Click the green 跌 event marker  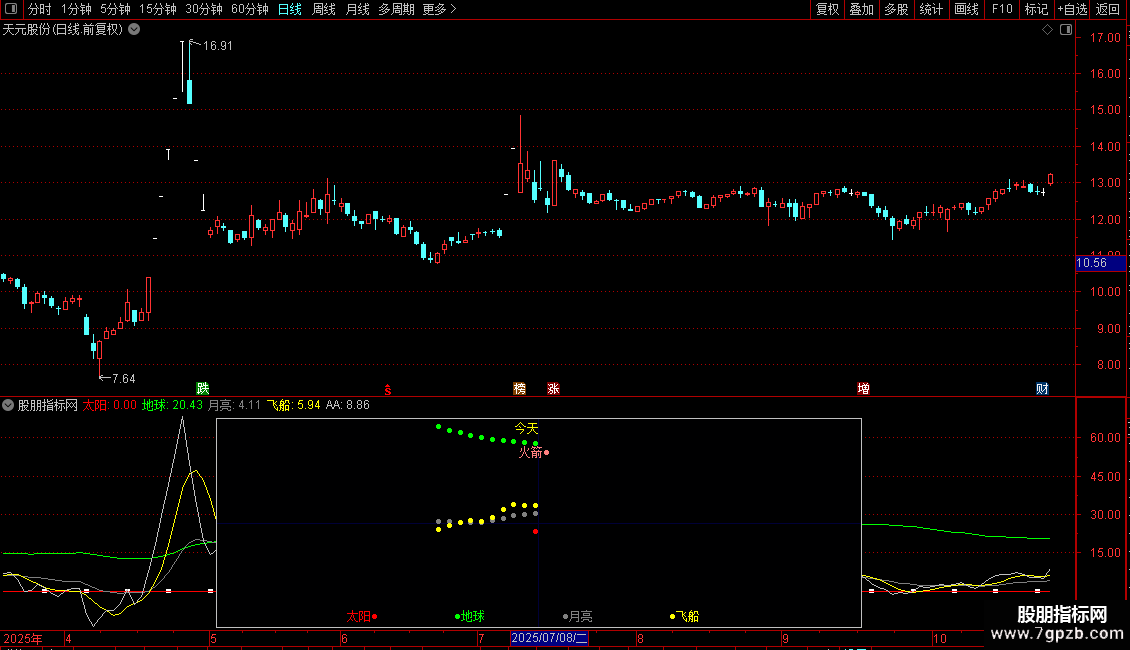pos(203,388)
